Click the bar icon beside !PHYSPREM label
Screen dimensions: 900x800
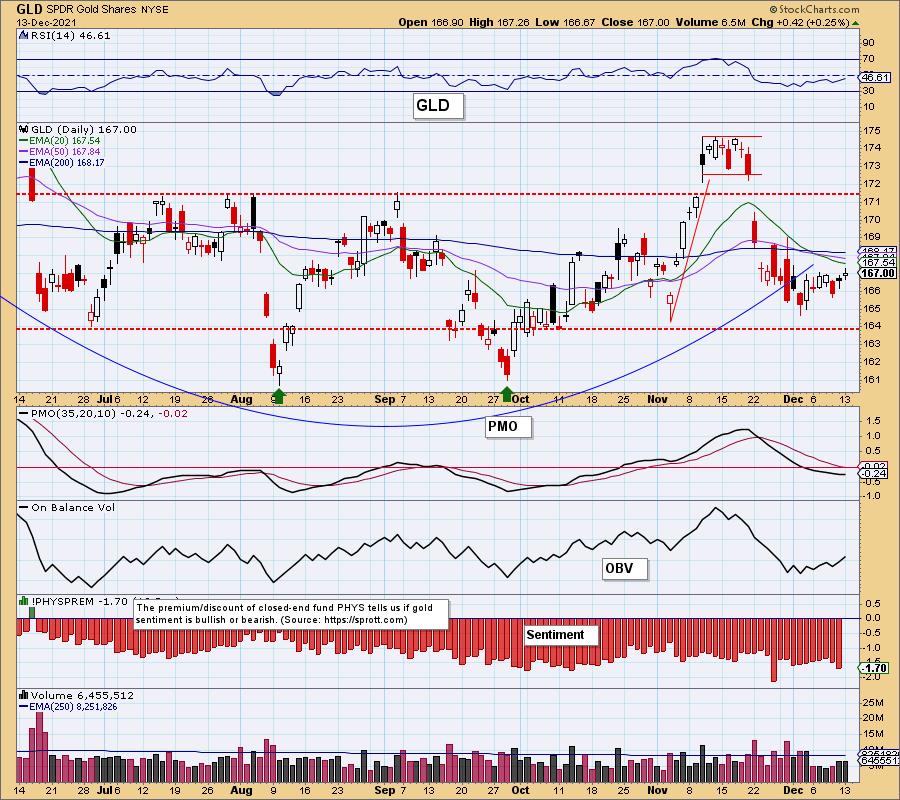tap(24, 601)
